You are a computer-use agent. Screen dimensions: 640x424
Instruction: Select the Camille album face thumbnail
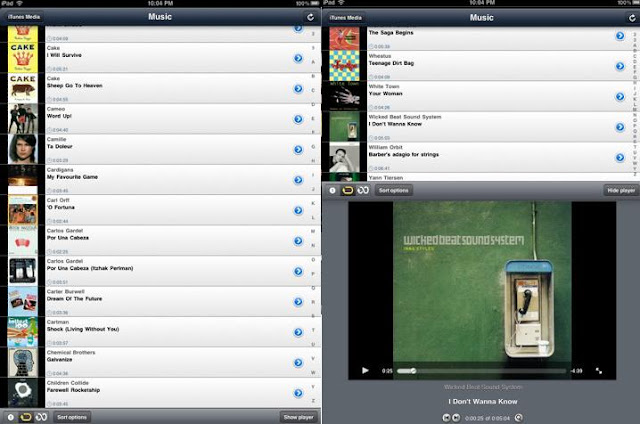23,149
